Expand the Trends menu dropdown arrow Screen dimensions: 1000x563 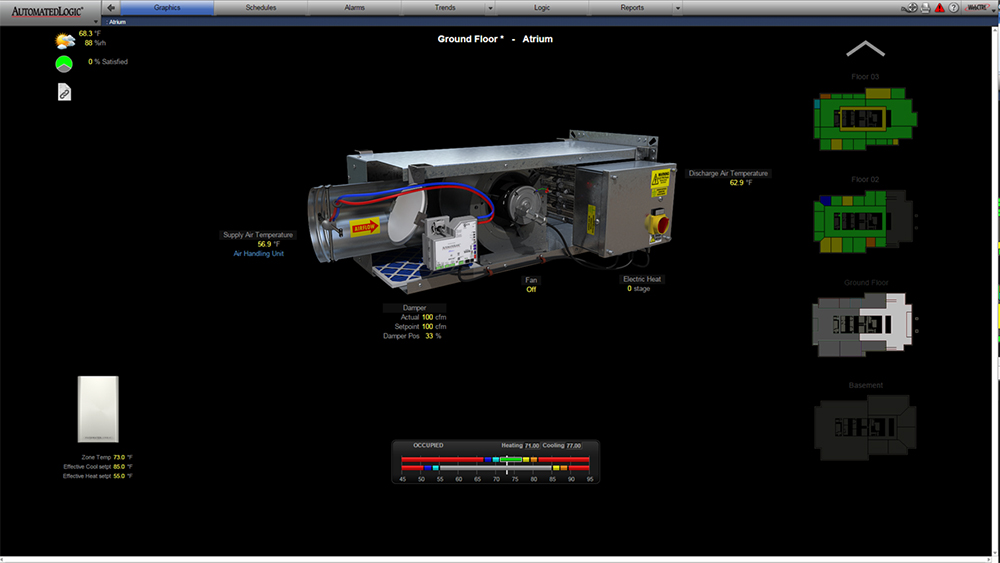(x=489, y=8)
